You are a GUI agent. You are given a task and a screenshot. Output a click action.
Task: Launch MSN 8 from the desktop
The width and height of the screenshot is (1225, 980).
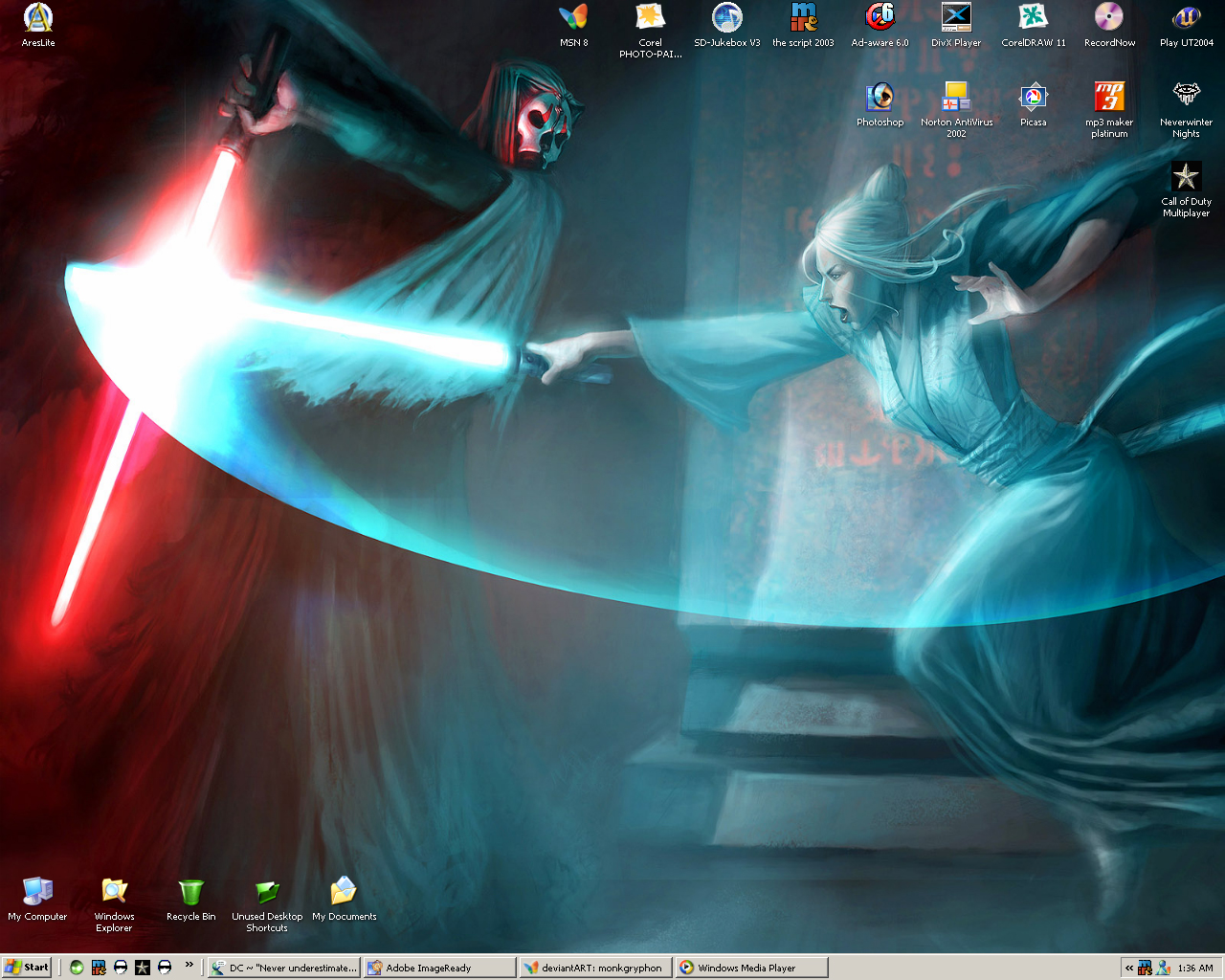click(573, 25)
